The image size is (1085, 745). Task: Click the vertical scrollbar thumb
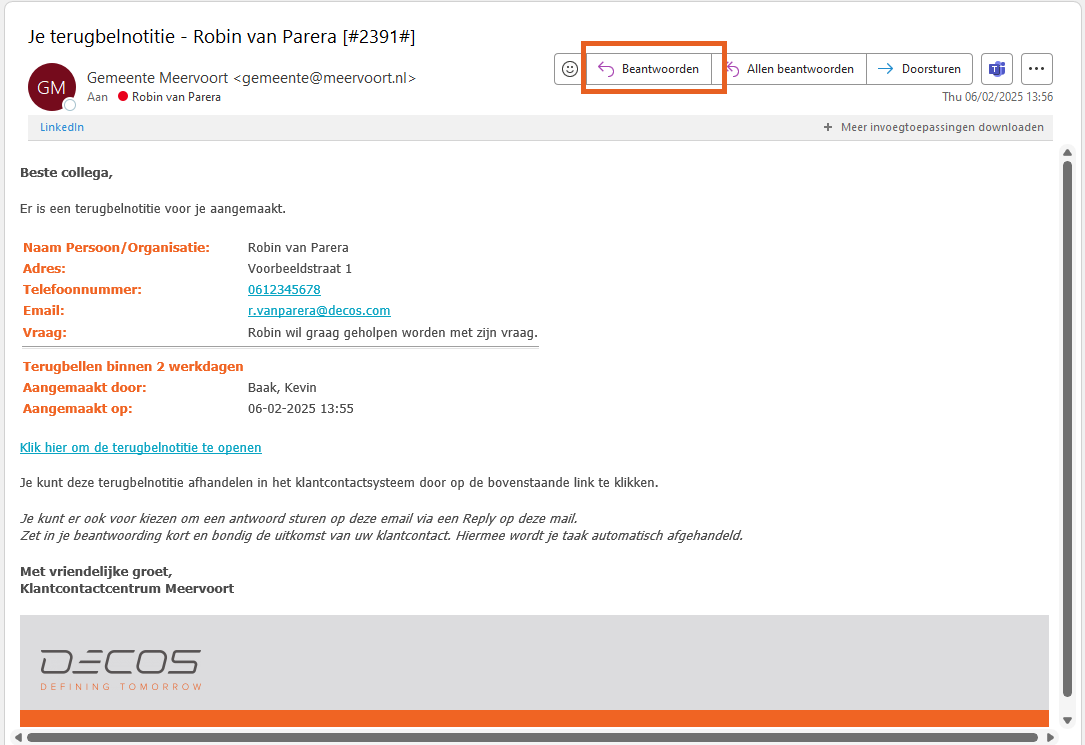click(x=1067, y=429)
